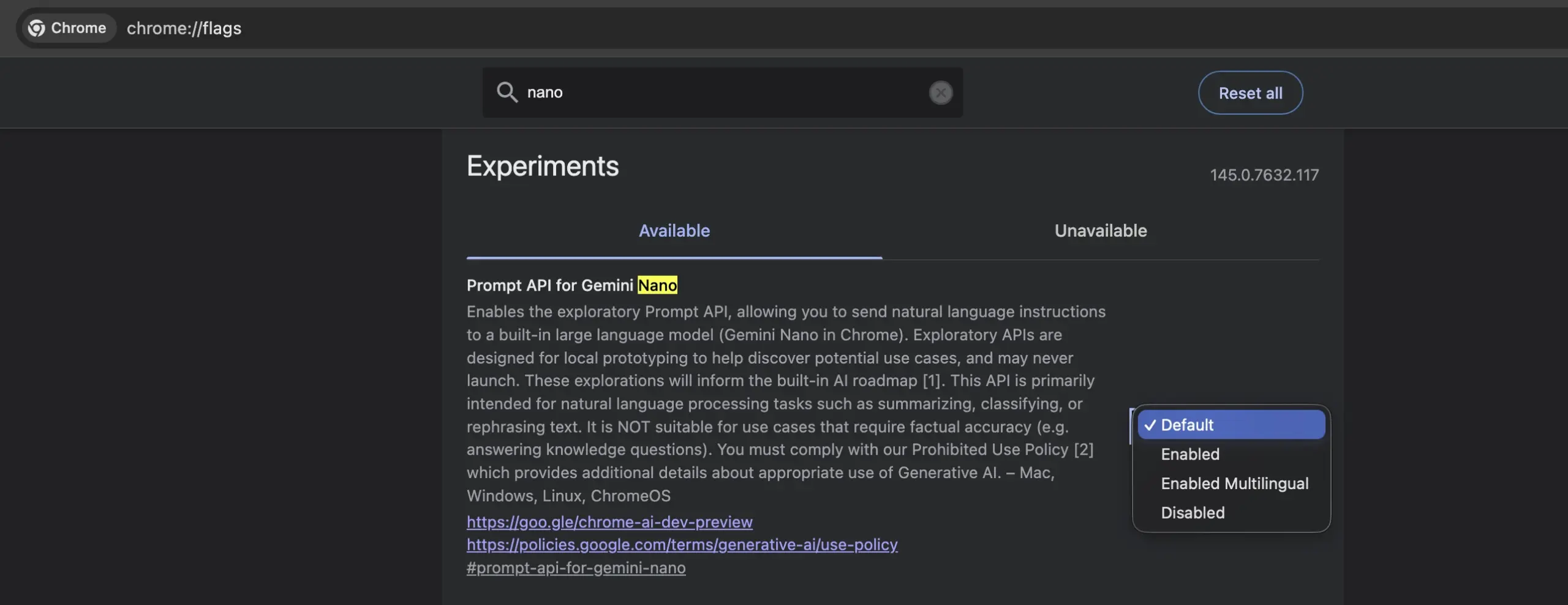Click the highlighted Nano word in title
The image size is (1568, 605).
click(657, 286)
